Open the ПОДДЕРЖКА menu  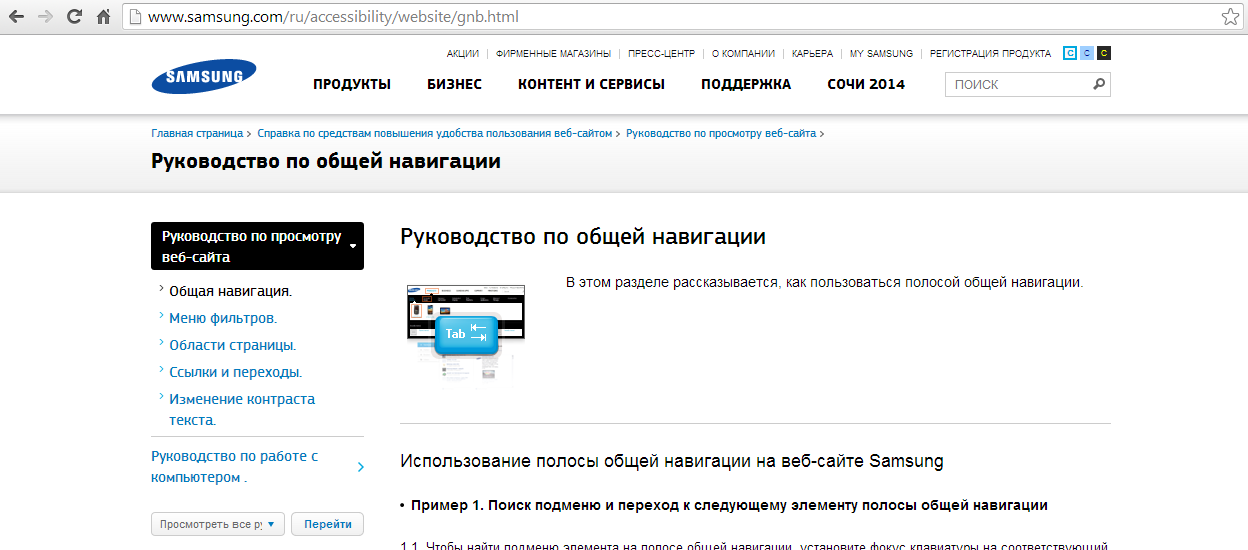(746, 84)
